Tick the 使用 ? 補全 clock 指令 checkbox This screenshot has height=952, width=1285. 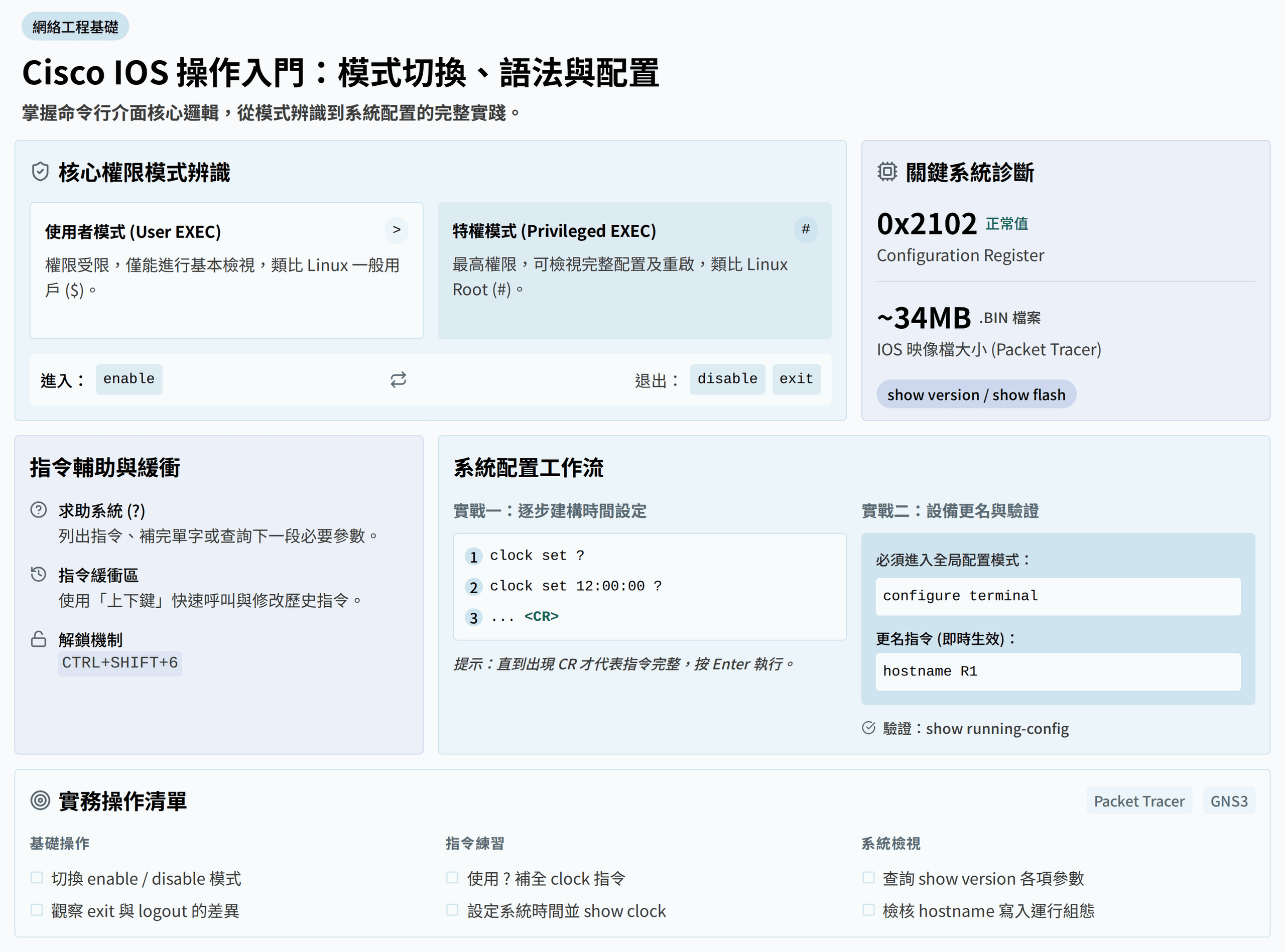[452, 878]
